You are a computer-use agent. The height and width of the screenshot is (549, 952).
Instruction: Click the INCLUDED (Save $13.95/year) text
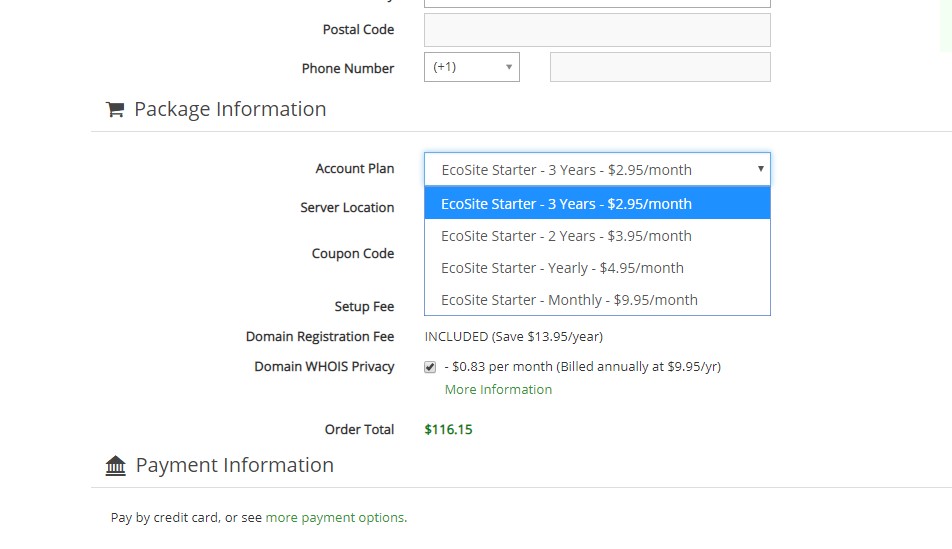514,336
